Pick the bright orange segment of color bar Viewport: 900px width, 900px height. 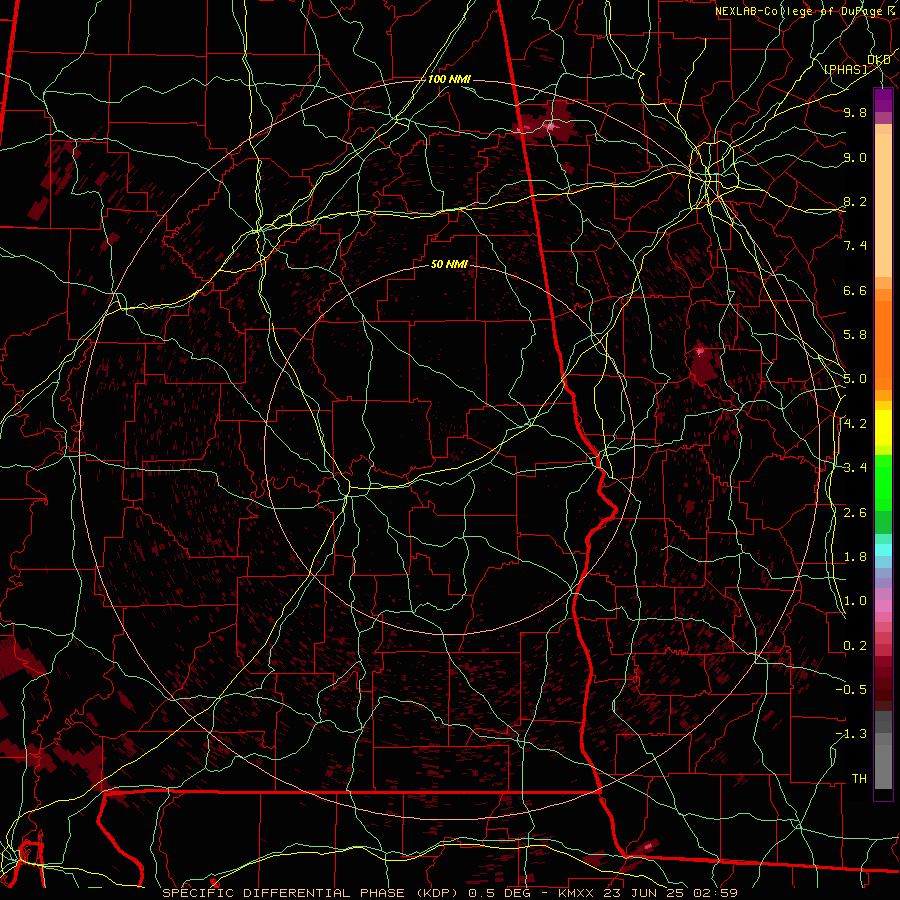tap(883, 344)
